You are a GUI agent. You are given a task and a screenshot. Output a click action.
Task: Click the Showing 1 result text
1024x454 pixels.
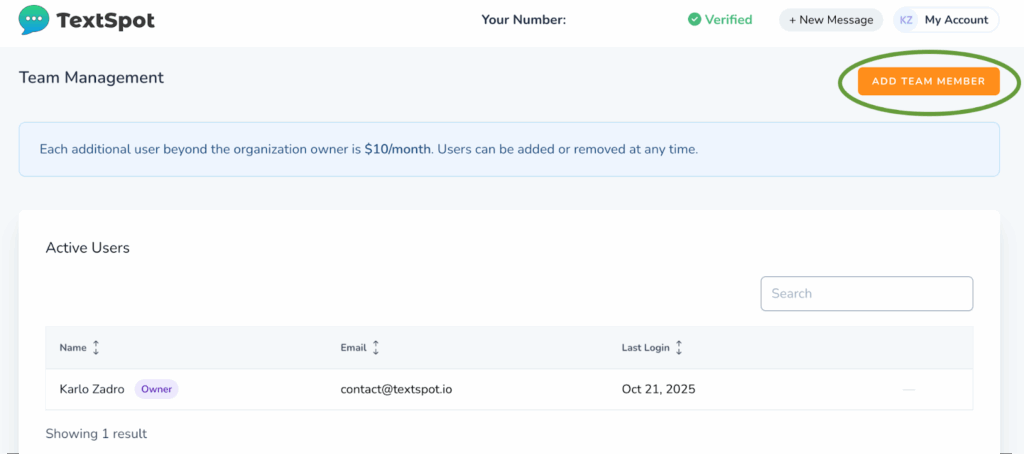point(96,434)
